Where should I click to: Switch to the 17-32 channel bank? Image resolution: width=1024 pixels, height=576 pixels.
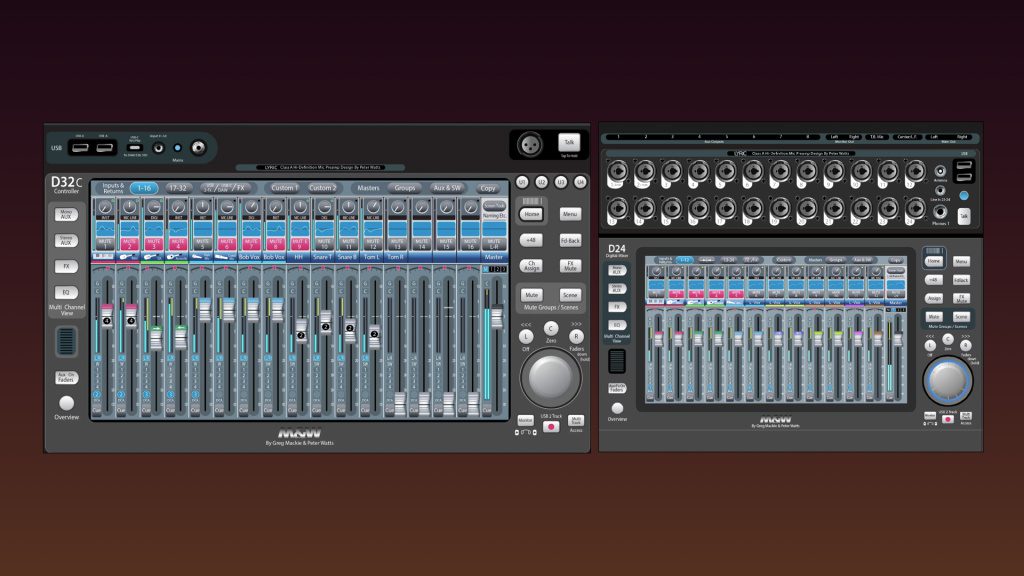(x=178, y=188)
